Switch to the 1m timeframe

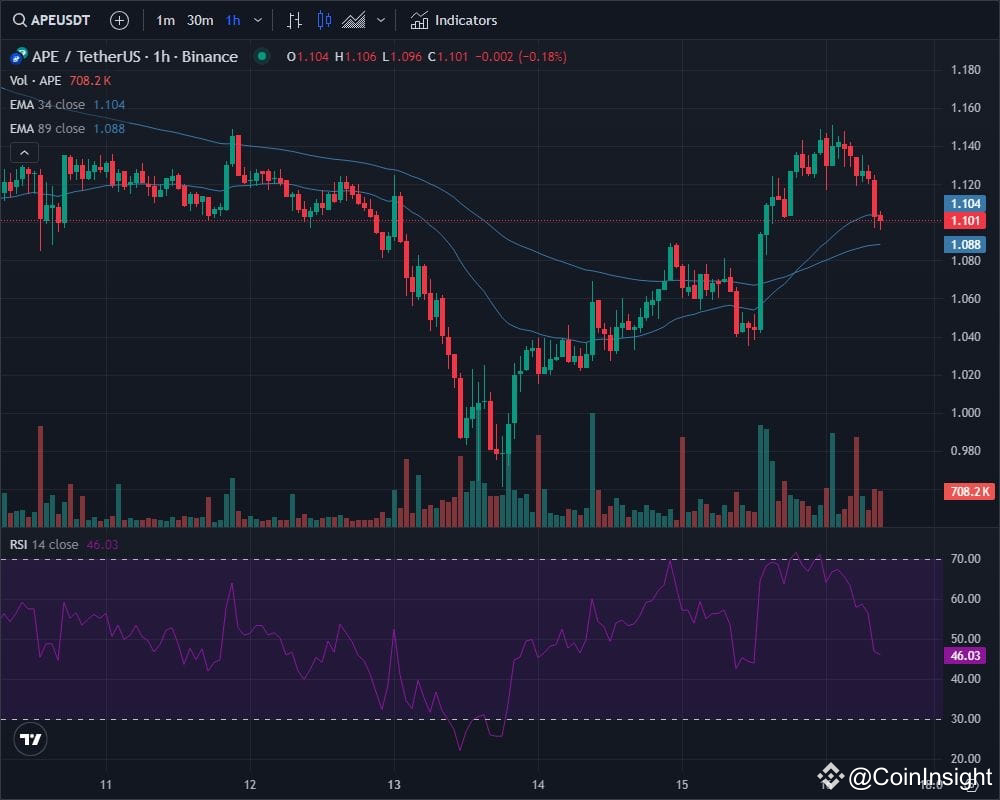[x=163, y=20]
